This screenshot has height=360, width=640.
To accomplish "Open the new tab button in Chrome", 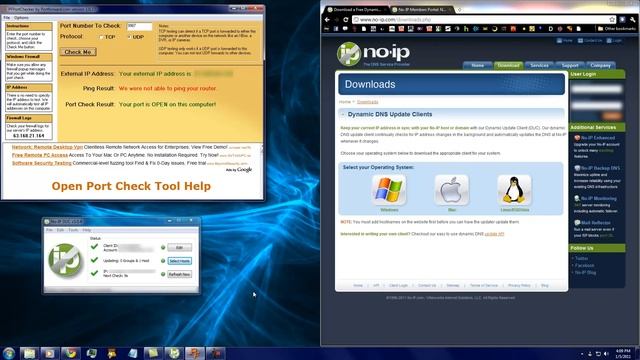I will click(x=459, y=9).
